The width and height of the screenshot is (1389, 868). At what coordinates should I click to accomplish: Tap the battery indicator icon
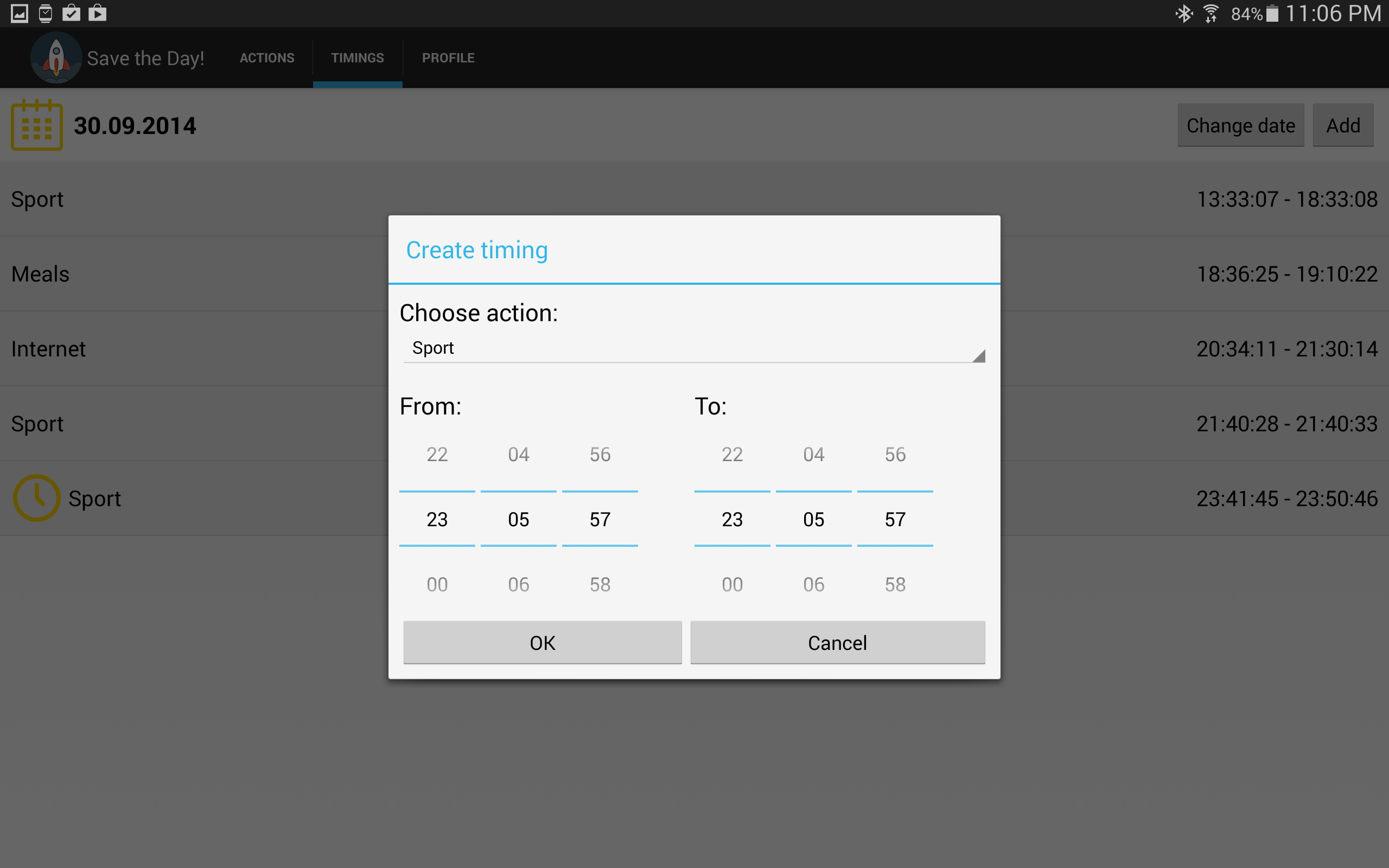[1272, 13]
